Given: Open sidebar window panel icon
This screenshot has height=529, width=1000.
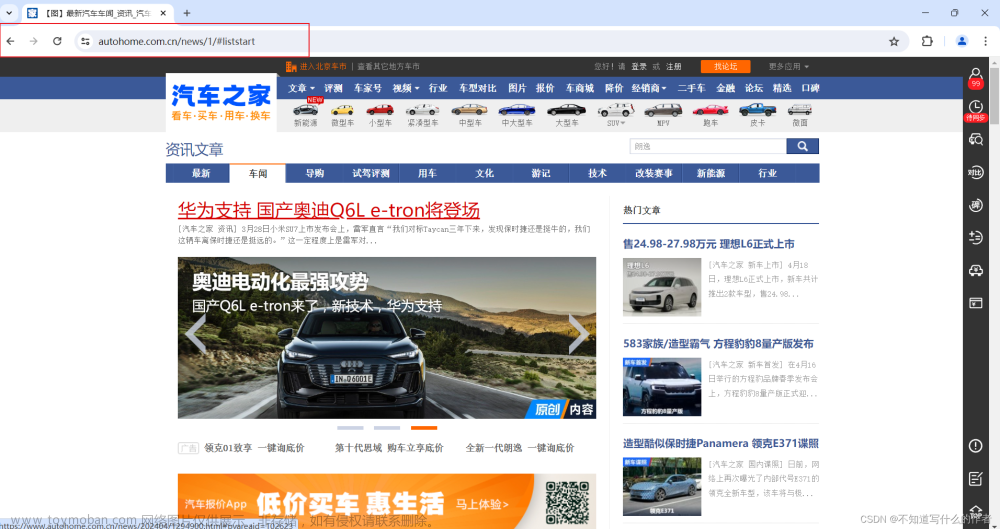Looking at the screenshot, I should tap(976, 303).
